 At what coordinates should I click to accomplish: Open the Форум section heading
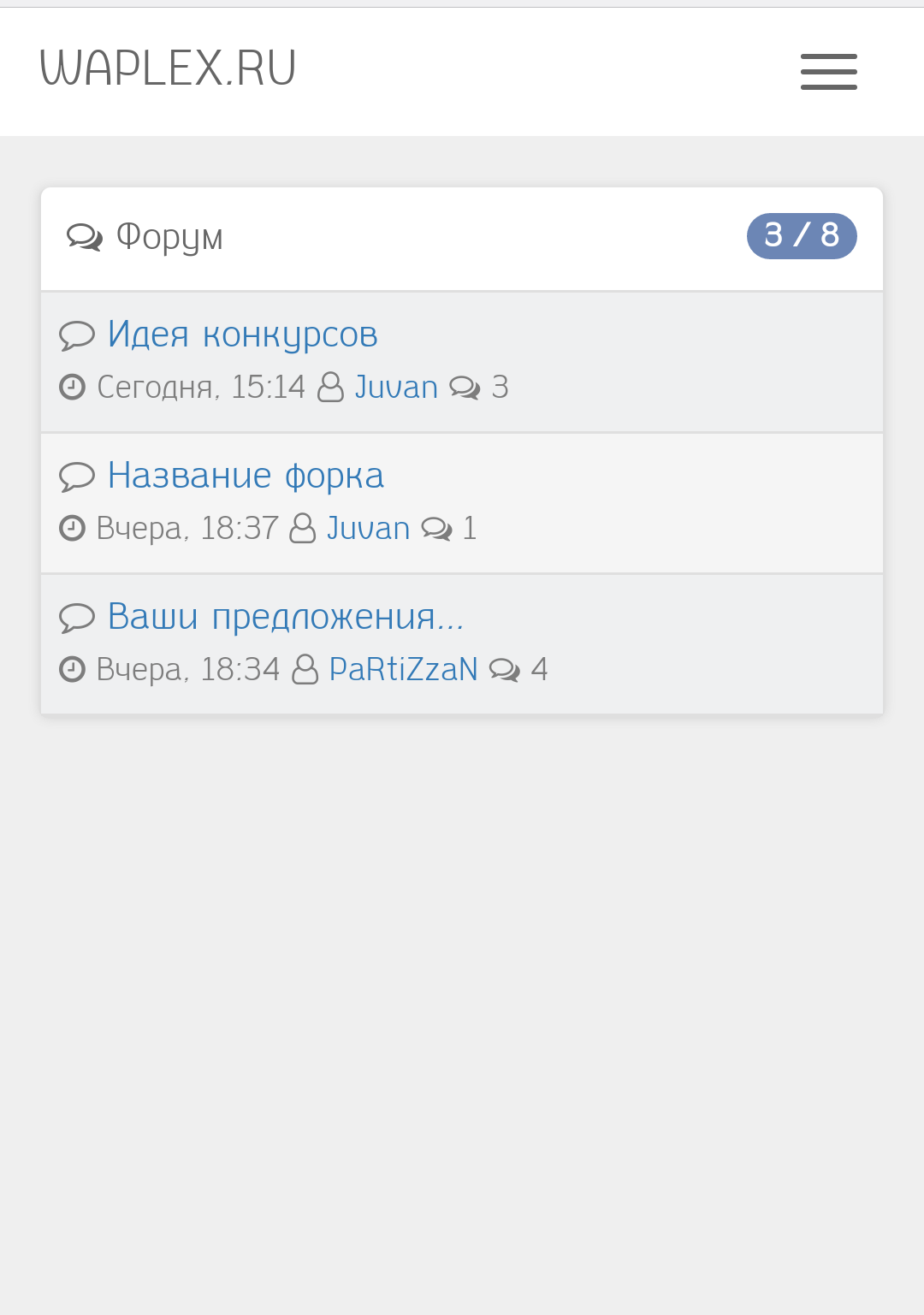[169, 237]
